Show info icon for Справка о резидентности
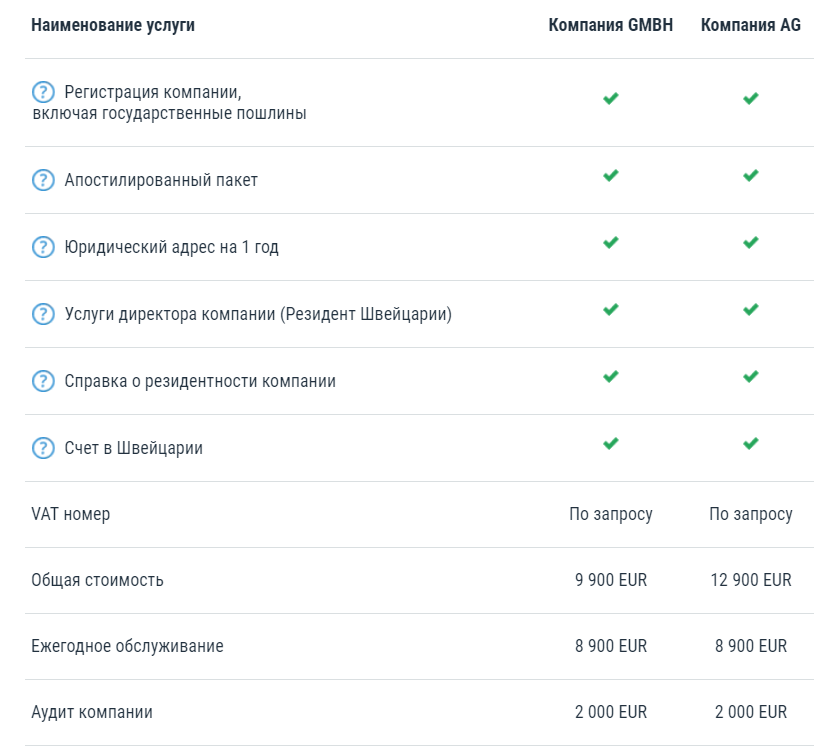Screen dimensions: 836x752 [43, 381]
